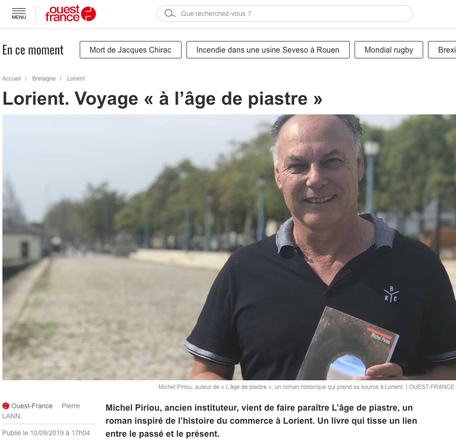Click the magnifying glass search icon
Image resolution: width=456 pixels, height=443 pixels.
click(170, 13)
